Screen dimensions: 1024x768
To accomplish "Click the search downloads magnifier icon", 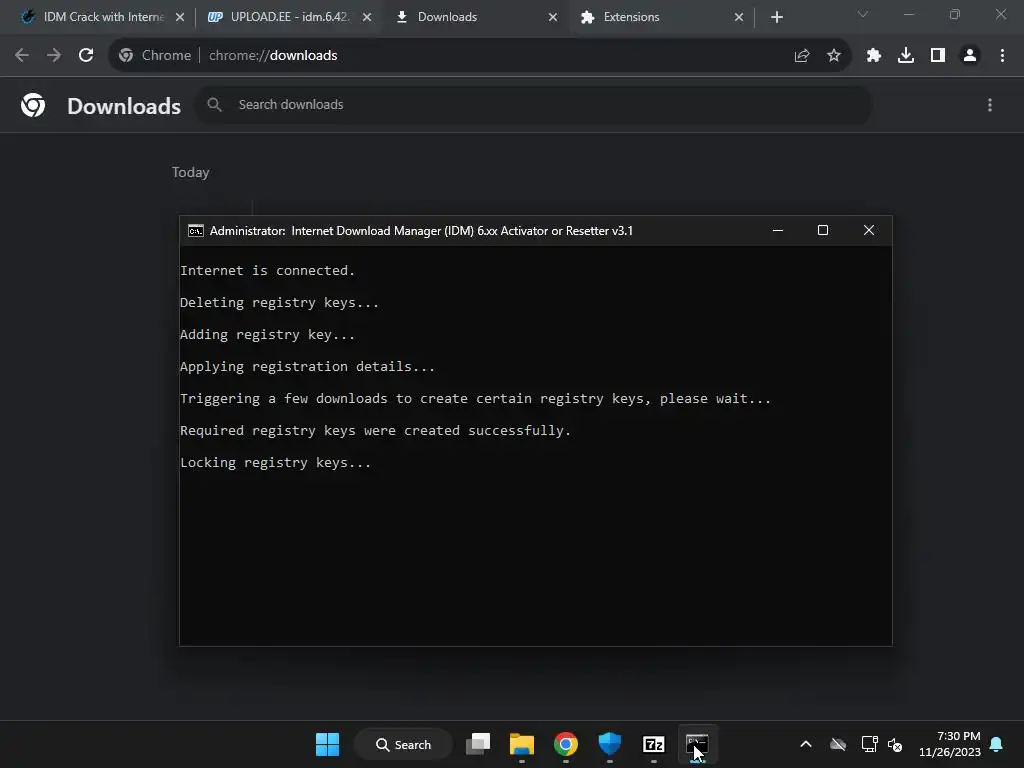I will tap(214, 104).
